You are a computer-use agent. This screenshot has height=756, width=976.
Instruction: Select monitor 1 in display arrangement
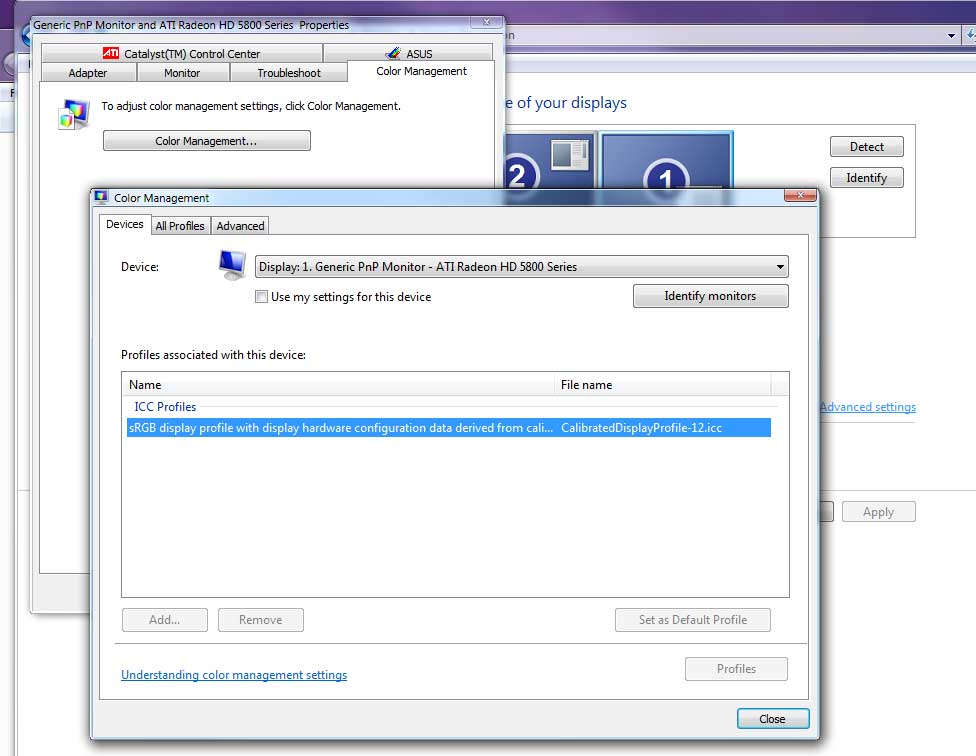(666, 166)
